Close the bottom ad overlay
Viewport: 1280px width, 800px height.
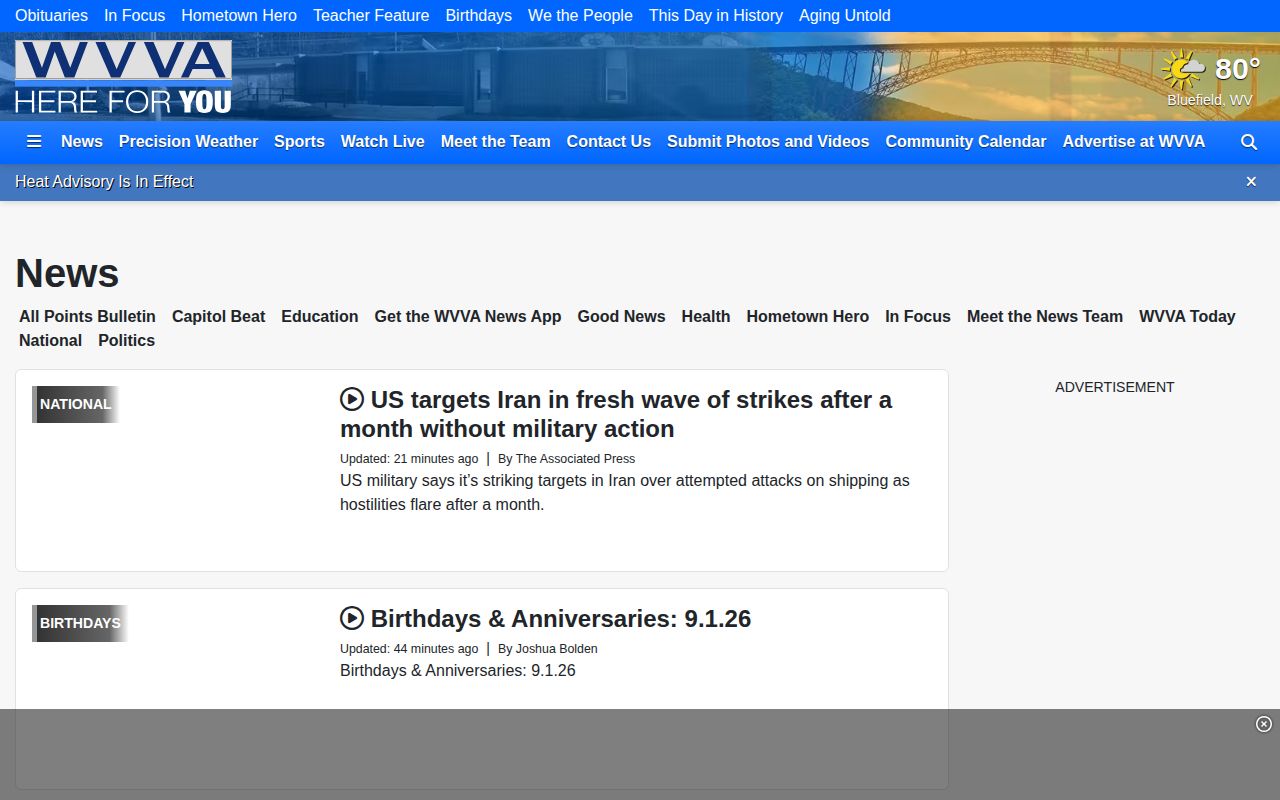1264,724
